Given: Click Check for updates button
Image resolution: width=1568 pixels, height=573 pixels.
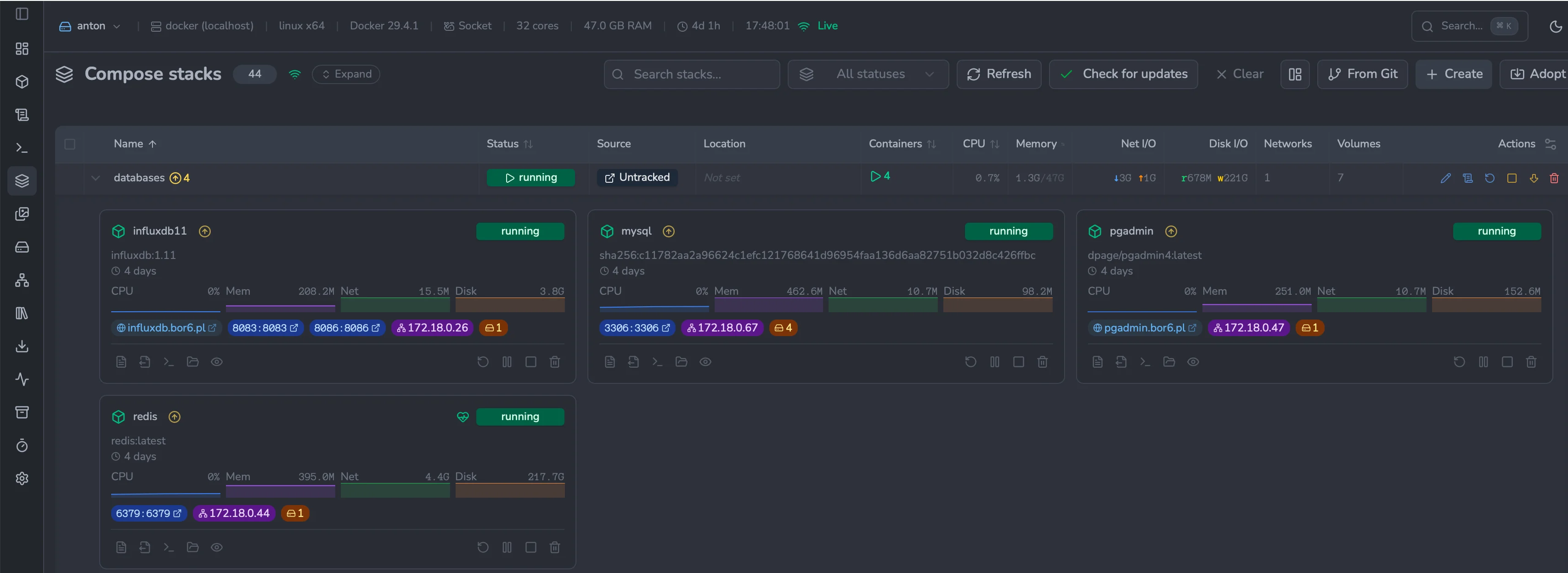Looking at the screenshot, I should [x=1123, y=74].
